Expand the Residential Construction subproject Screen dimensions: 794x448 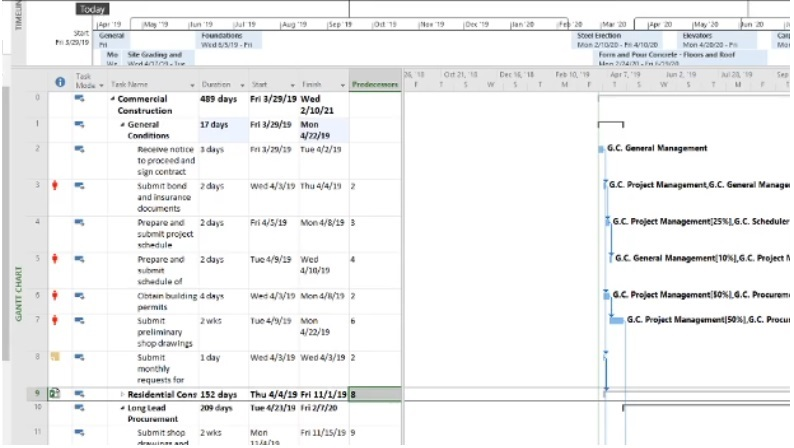(121, 394)
